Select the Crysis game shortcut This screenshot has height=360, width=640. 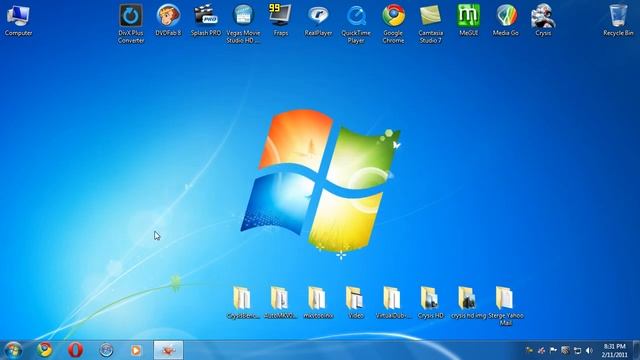pos(543,20)
